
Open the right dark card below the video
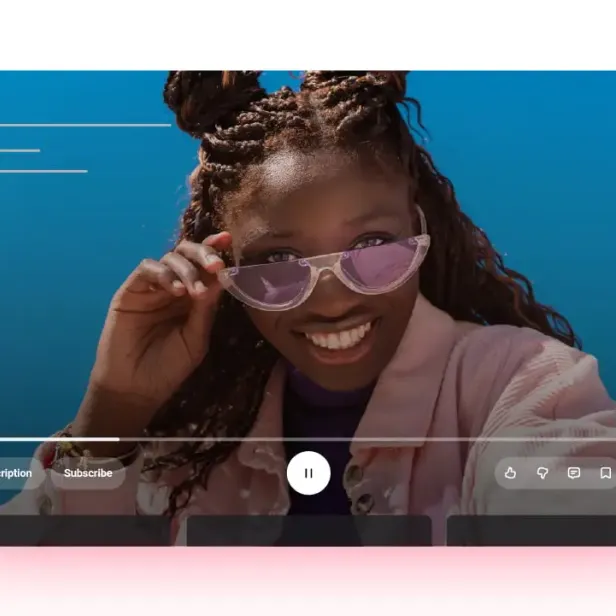coord(530,530)
